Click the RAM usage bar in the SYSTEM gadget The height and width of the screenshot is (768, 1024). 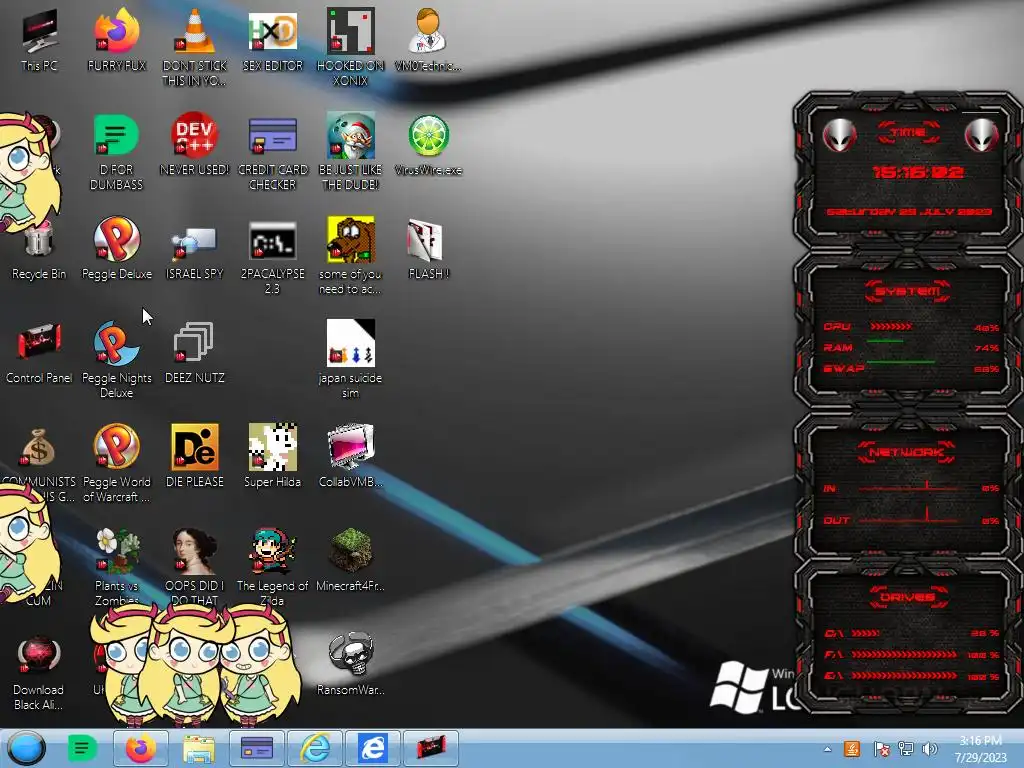click(x=885, y=341)
